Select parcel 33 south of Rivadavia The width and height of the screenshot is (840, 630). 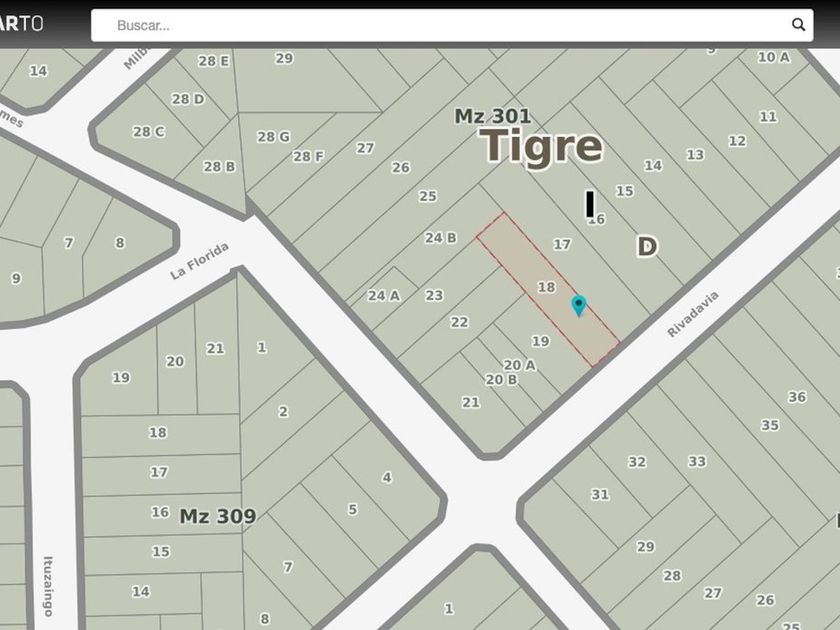coord(697,462)
